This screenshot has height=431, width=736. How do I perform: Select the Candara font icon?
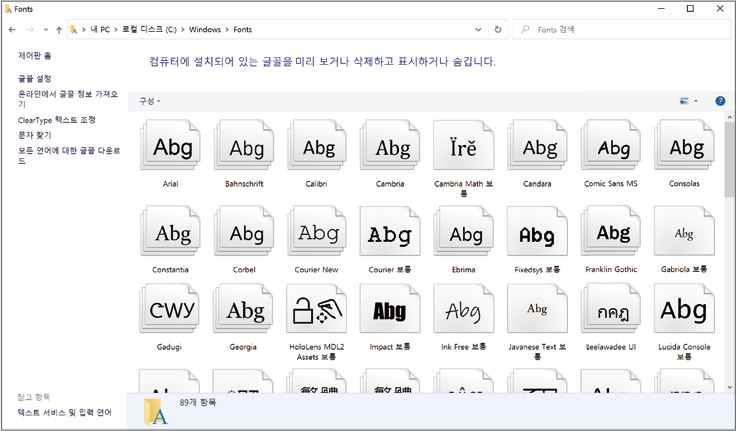[537, 145]
